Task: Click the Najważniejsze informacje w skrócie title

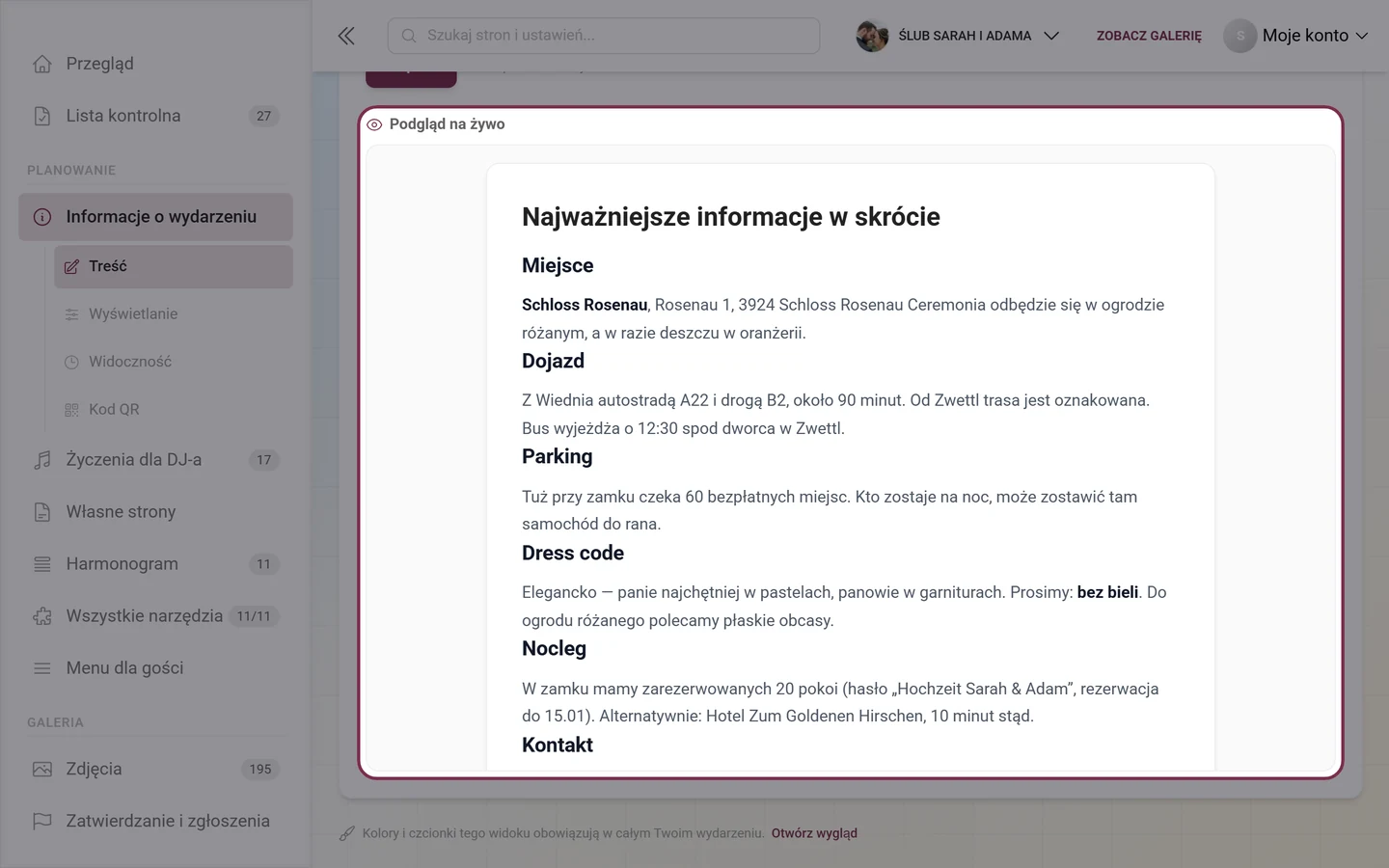Action: click(x=731, y=217)
